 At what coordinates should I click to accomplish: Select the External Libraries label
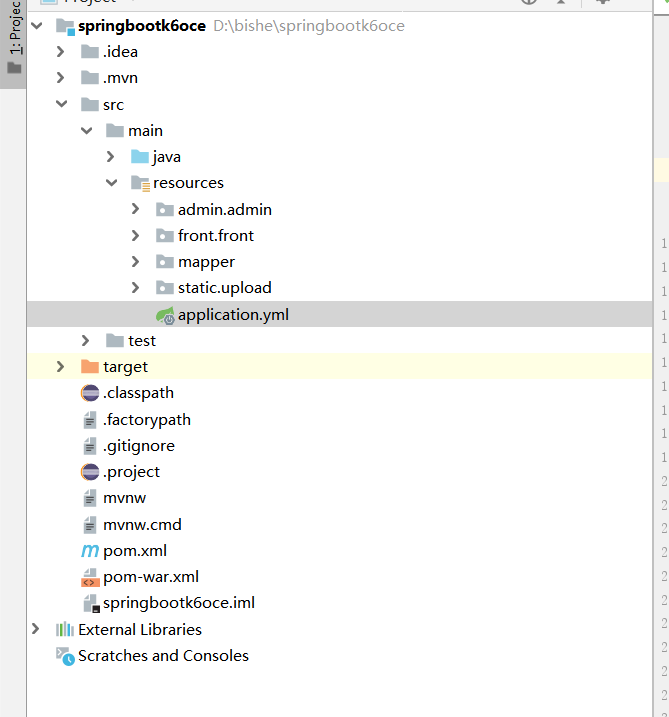tap(140, 630)
